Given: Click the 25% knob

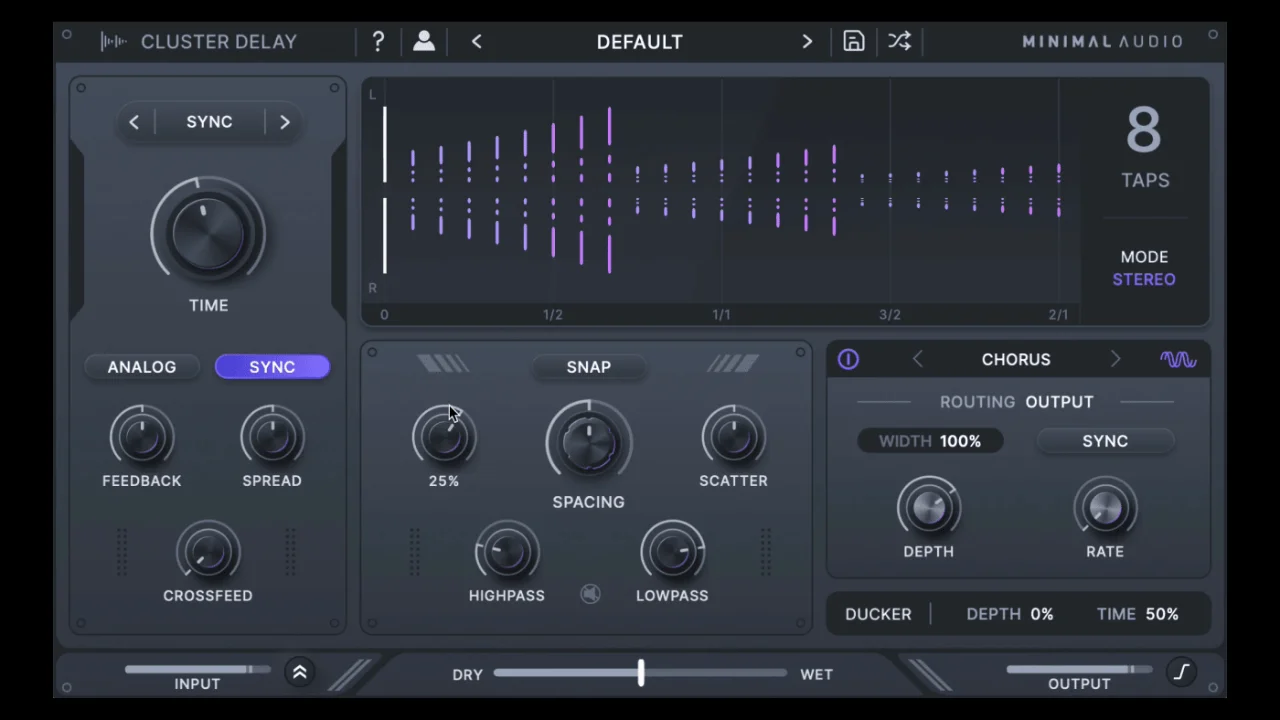Looking at the screenshot, I should tap(444, 437).
